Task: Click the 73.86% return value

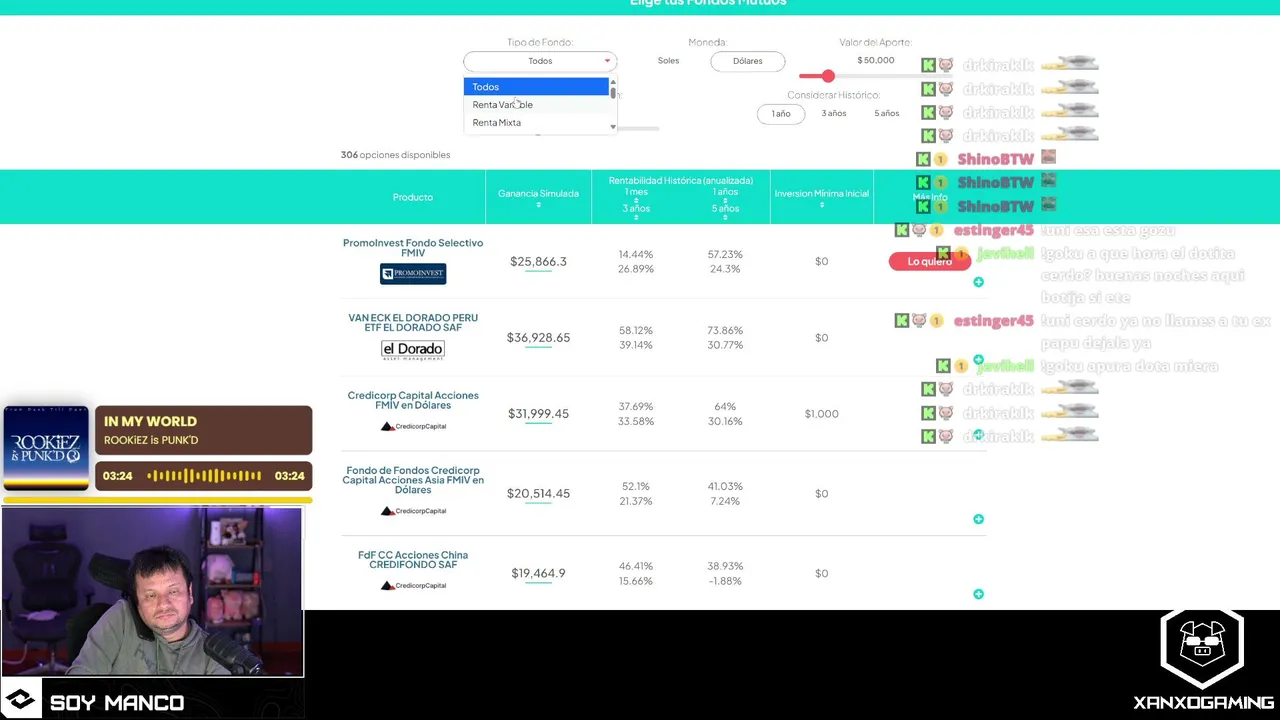Action: click(725, 330)
